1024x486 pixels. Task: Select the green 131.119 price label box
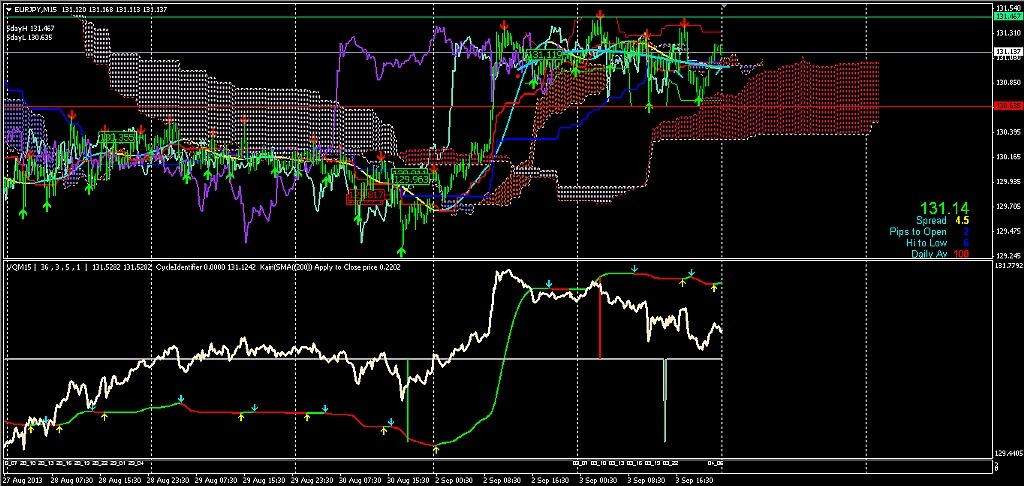click(544, 54)
